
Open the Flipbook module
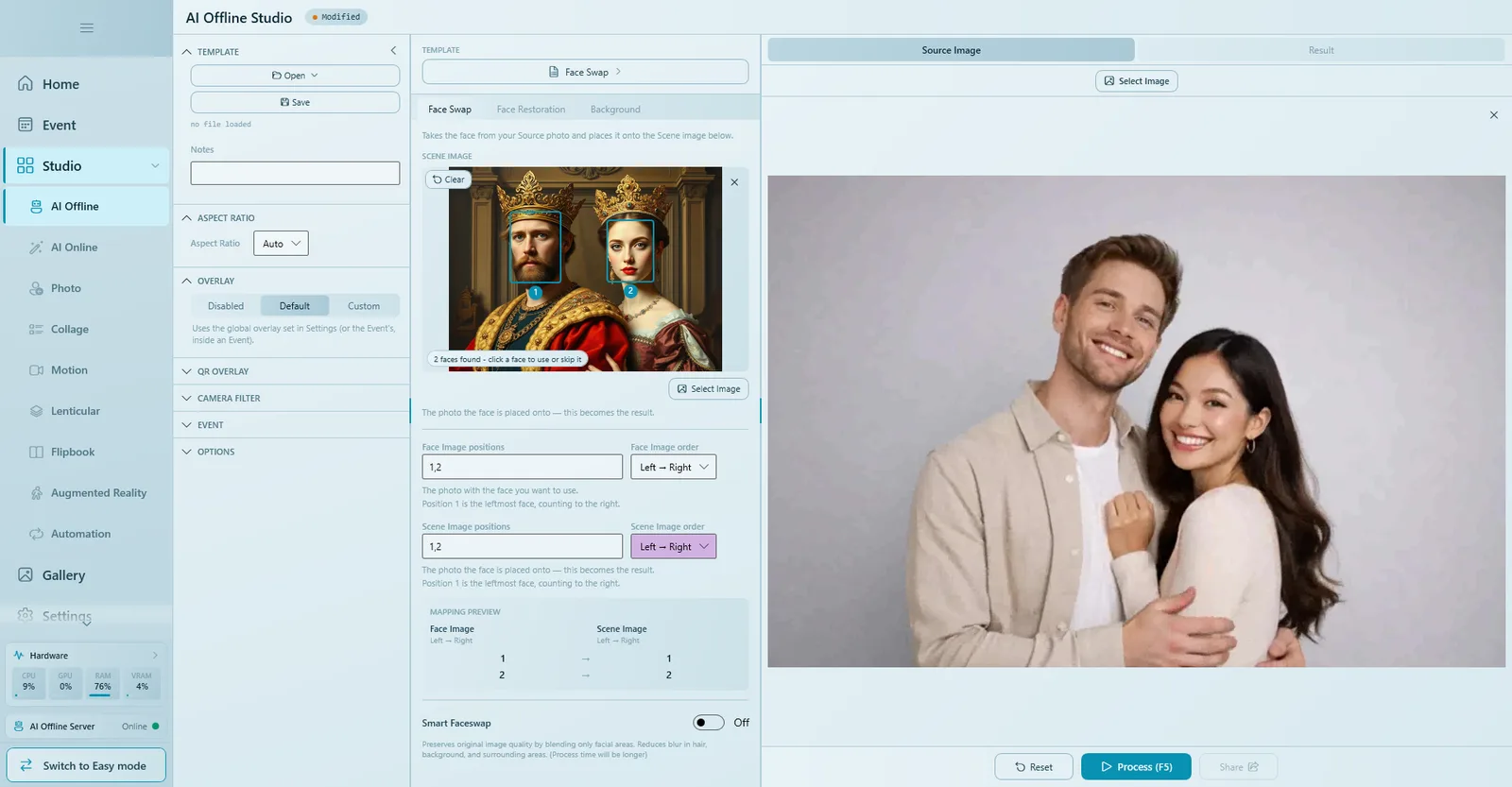tap(86, 452)
